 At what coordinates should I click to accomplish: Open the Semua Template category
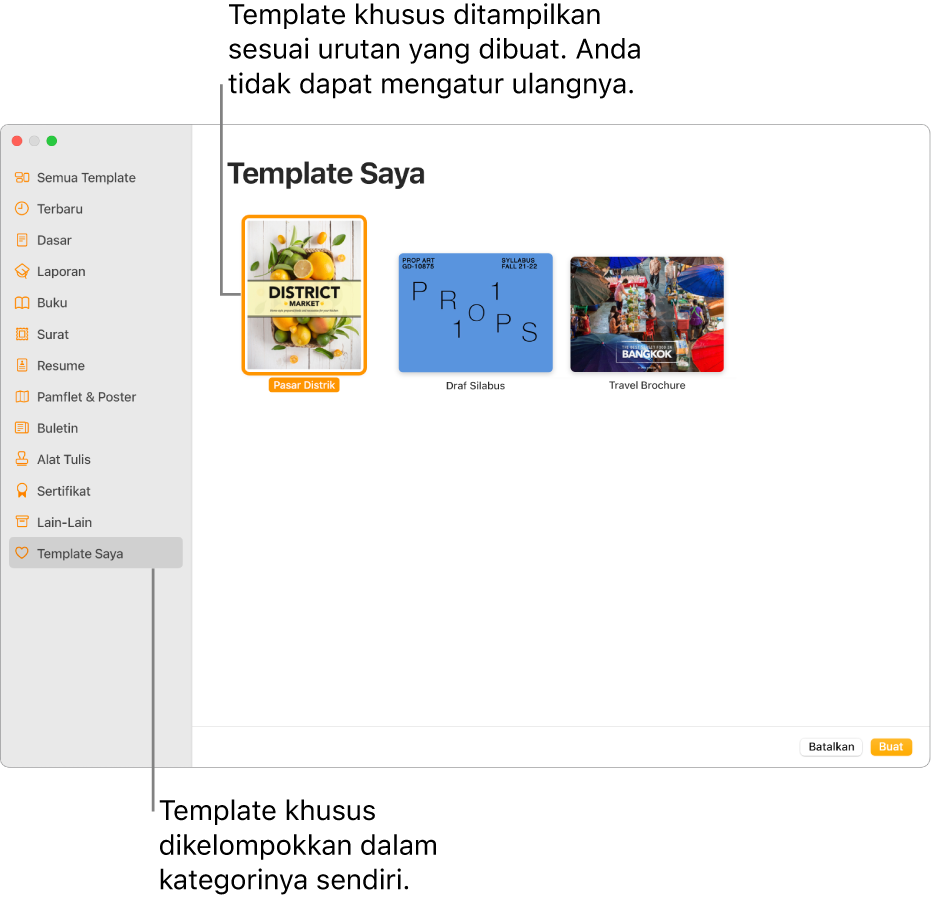[x=86, y=177]
